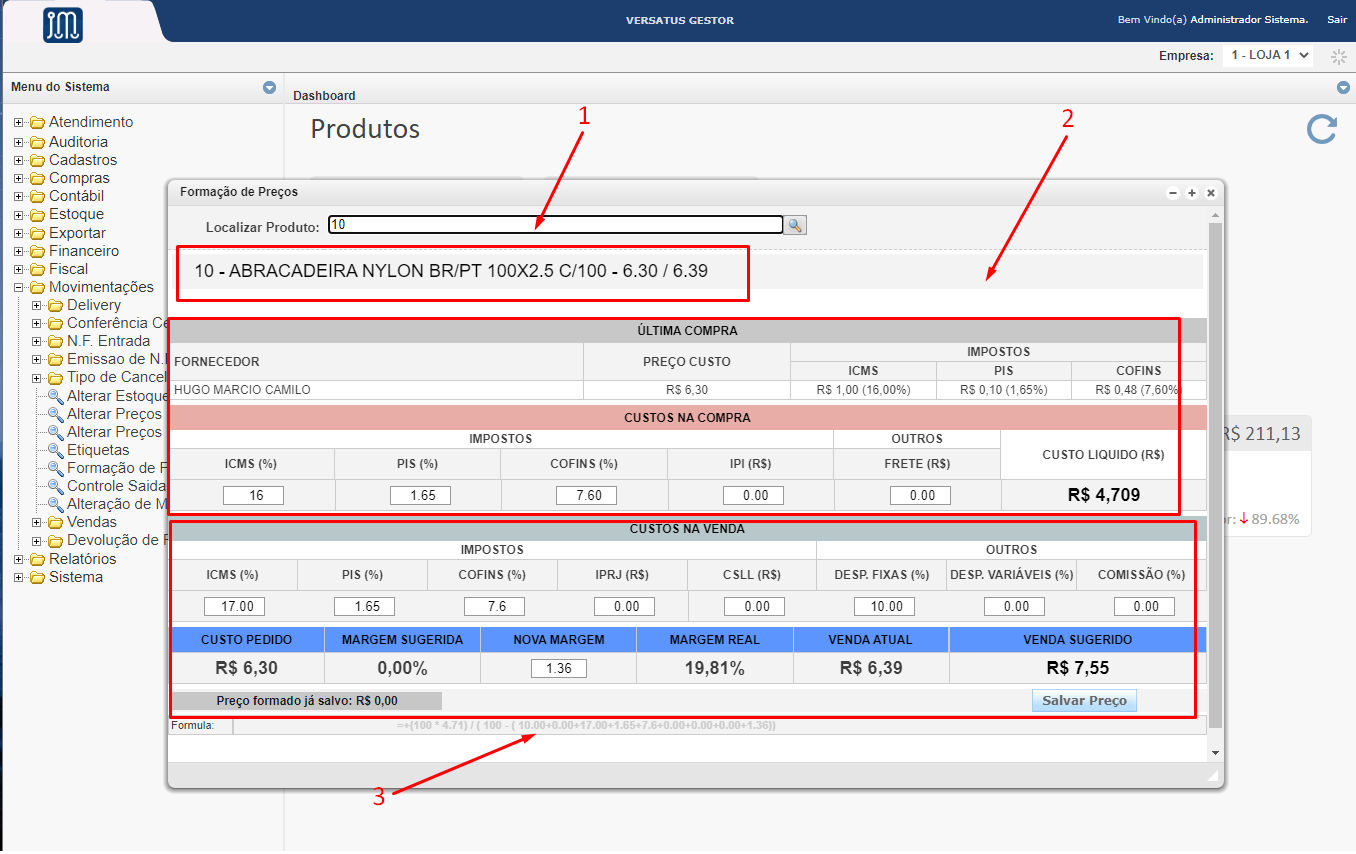This screenshot has height=854, width=1356.
Task: Expand the Cadastros tree node
Action: tap(19, 161)
